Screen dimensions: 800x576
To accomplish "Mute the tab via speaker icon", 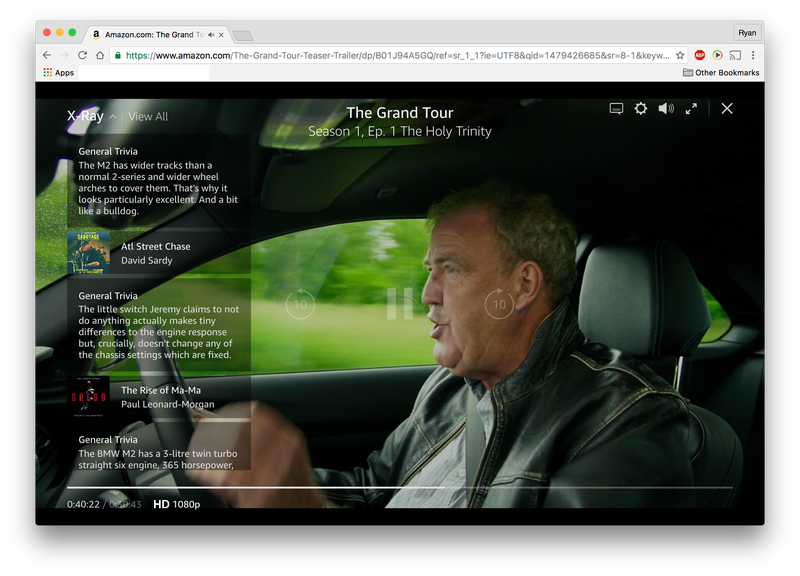I will [211, 35].
